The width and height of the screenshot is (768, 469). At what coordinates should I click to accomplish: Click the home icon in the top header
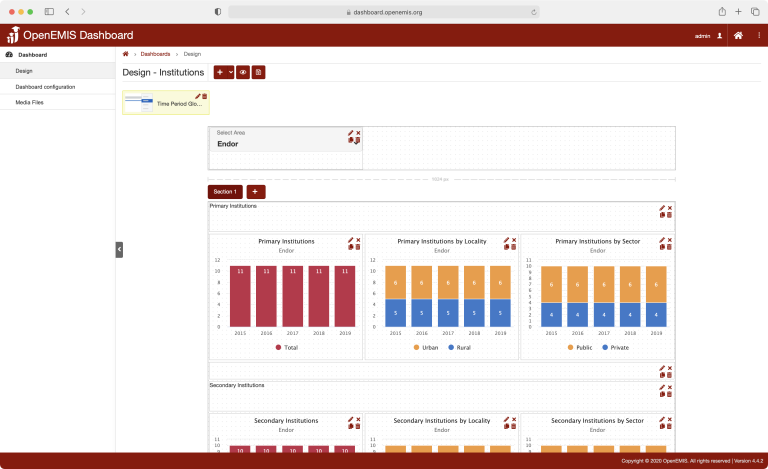click(738, 35)
